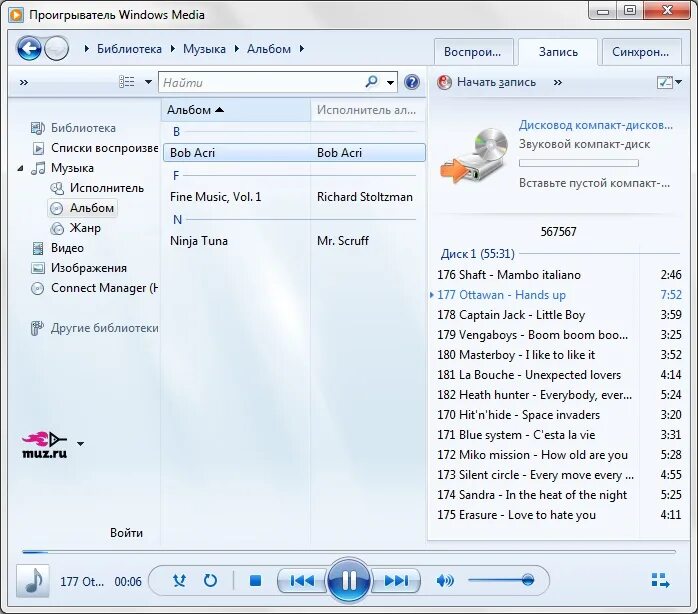Viewport: 698px width, 614px height.
Task: Open the breadcrumb arrow after Библиотека
Action: tap(172, 49)
